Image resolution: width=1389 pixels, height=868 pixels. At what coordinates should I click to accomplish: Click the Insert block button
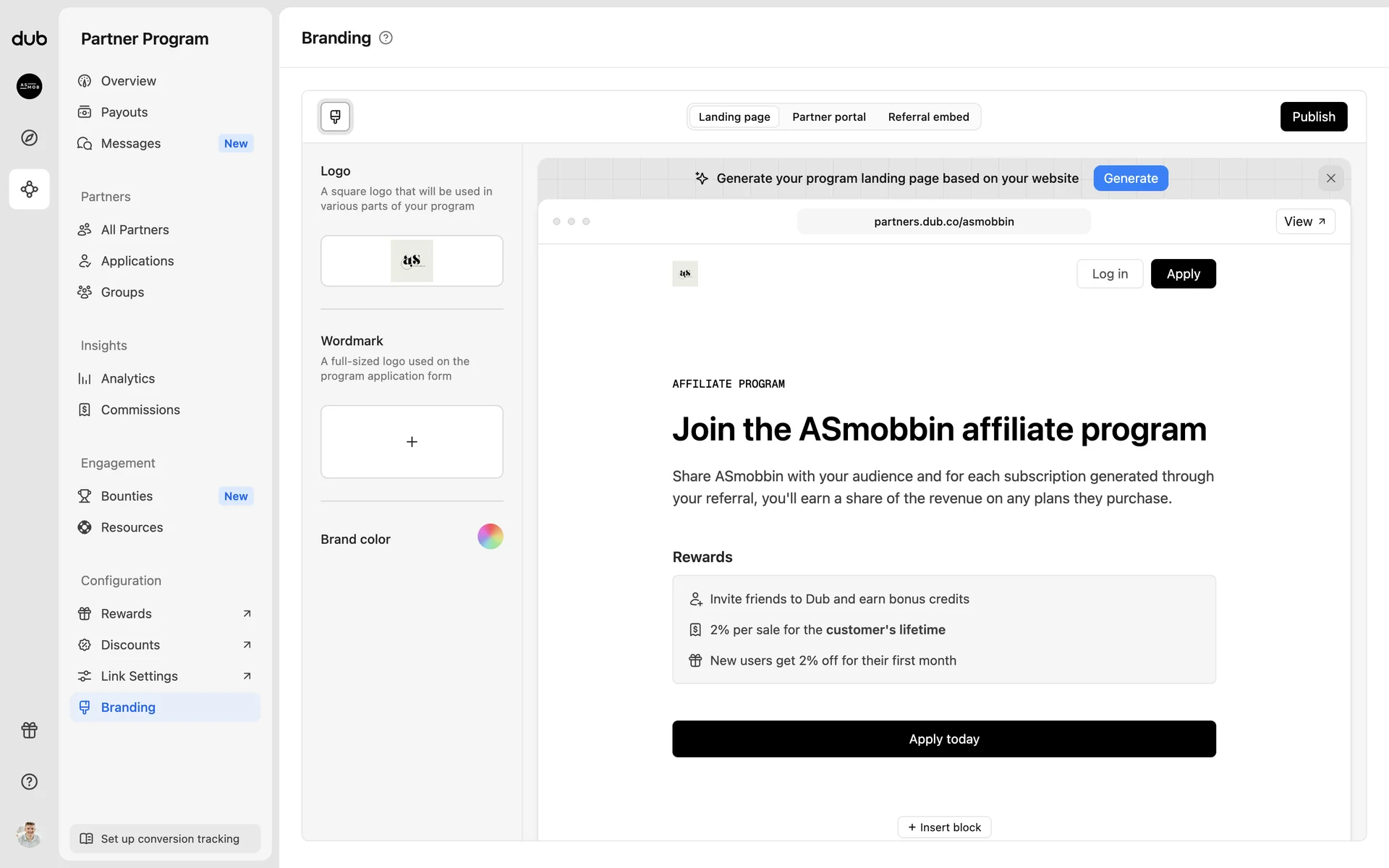[944, 827]
